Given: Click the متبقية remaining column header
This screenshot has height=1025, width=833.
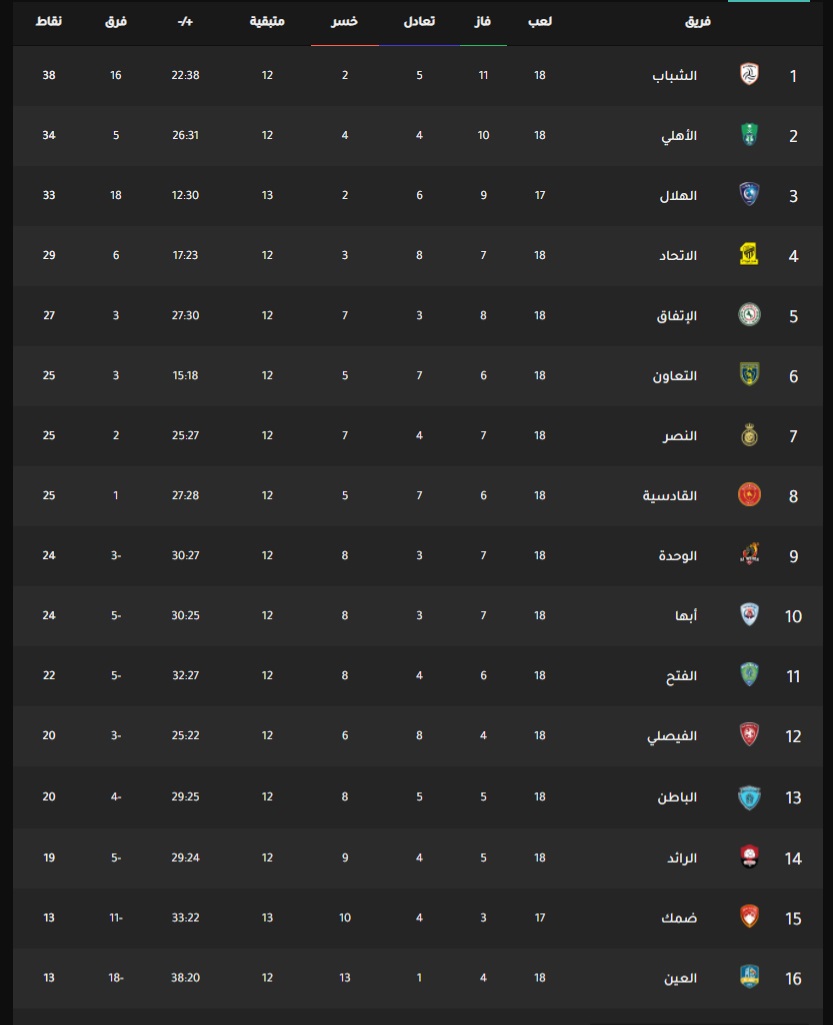Looking at the screenshot, I should (267, 22).
